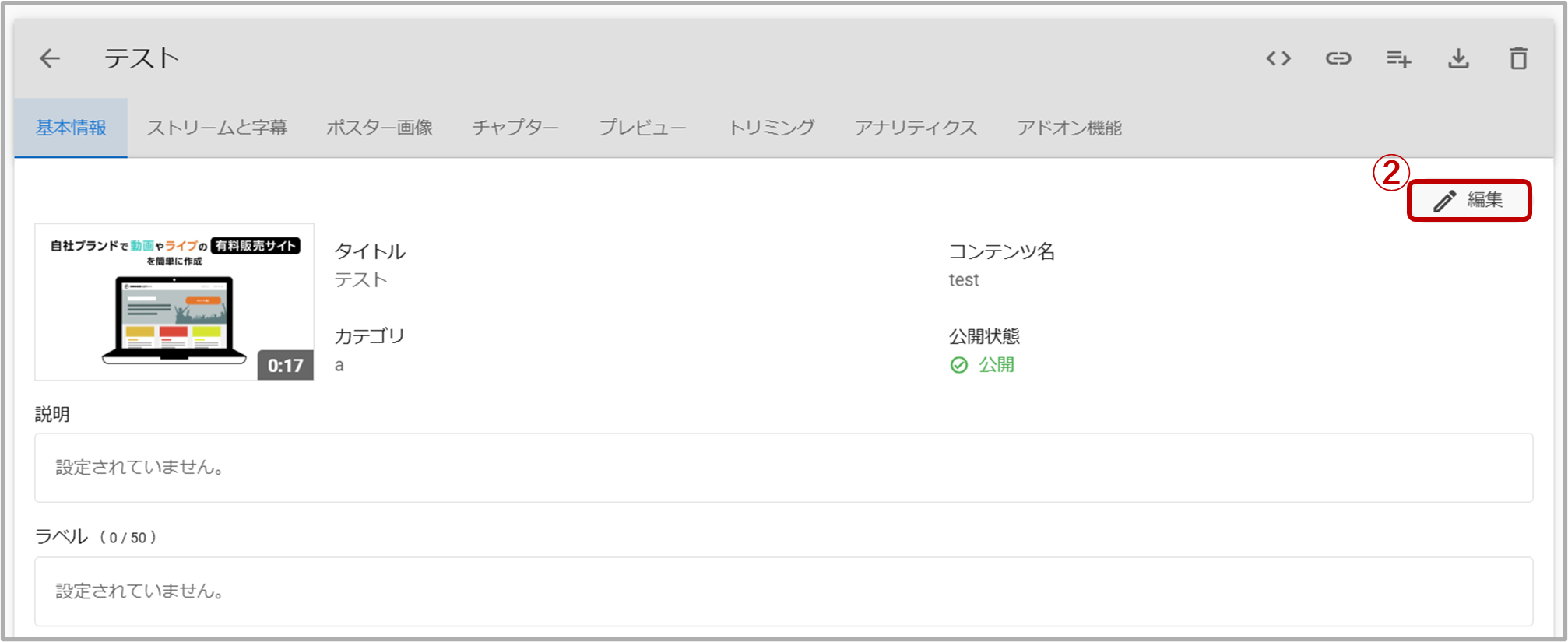This screenshot has width=1568, height=642.
Task: Open the プレビュー tab
Action: (643, 128)
